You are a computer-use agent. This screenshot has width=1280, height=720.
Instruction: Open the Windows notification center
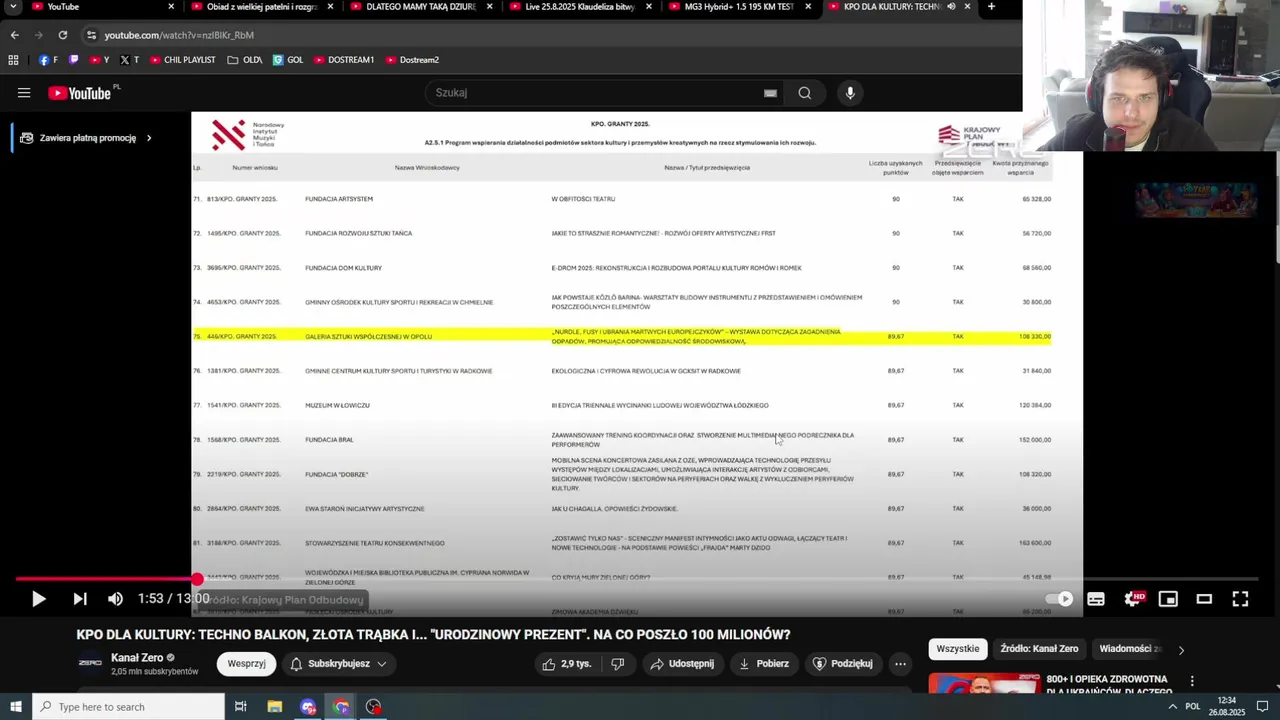pyautogui.click(x=1263, y=707)
